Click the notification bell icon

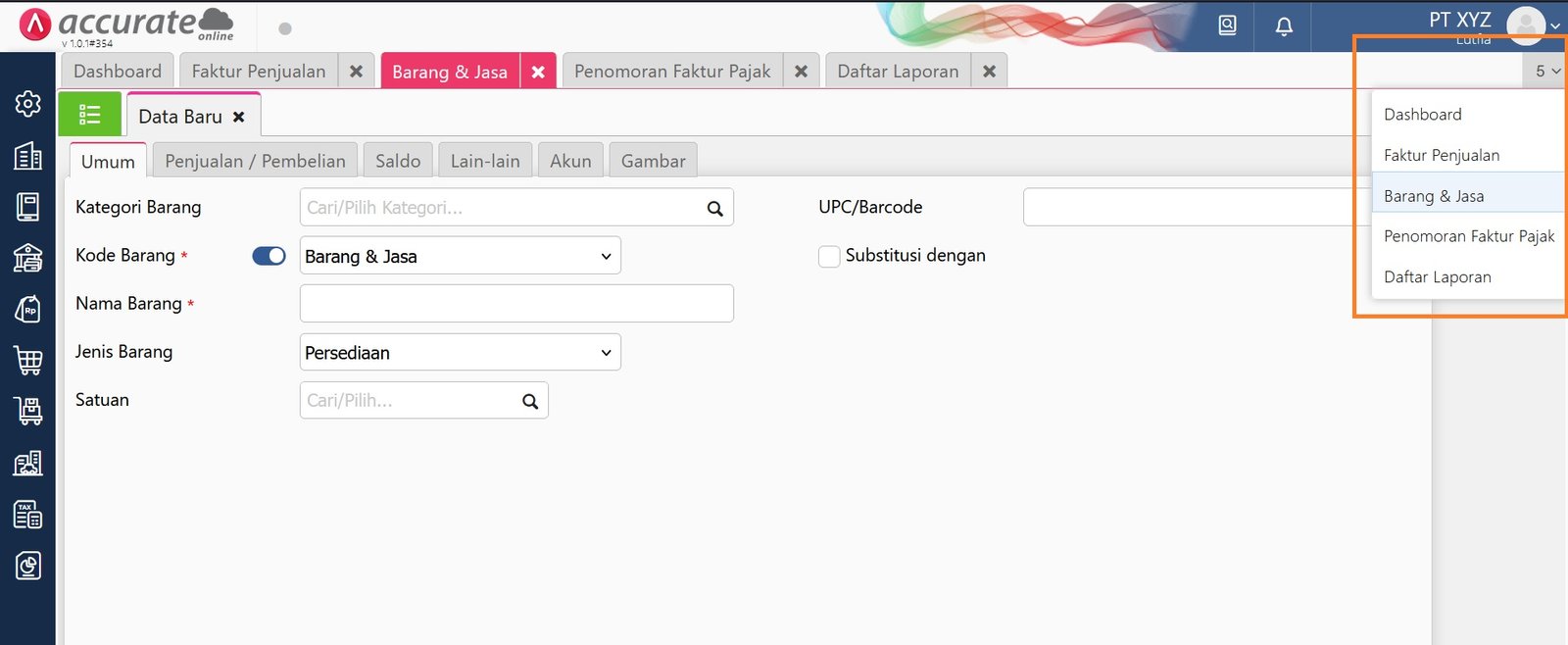[1284, 26]
